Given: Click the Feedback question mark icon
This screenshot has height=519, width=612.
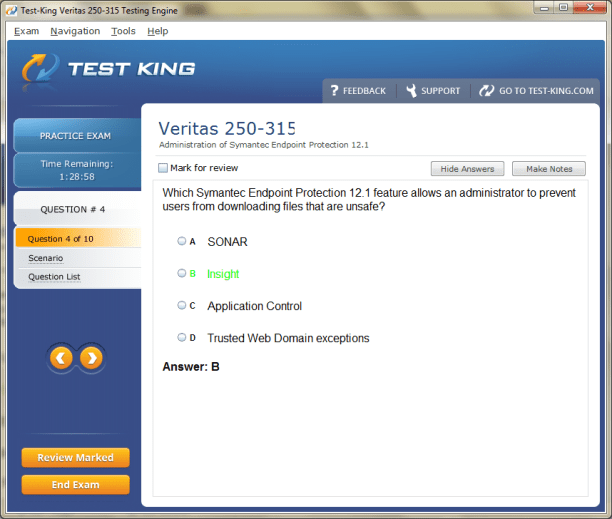Looking at the screenshot, I should (x=334, y=90).
